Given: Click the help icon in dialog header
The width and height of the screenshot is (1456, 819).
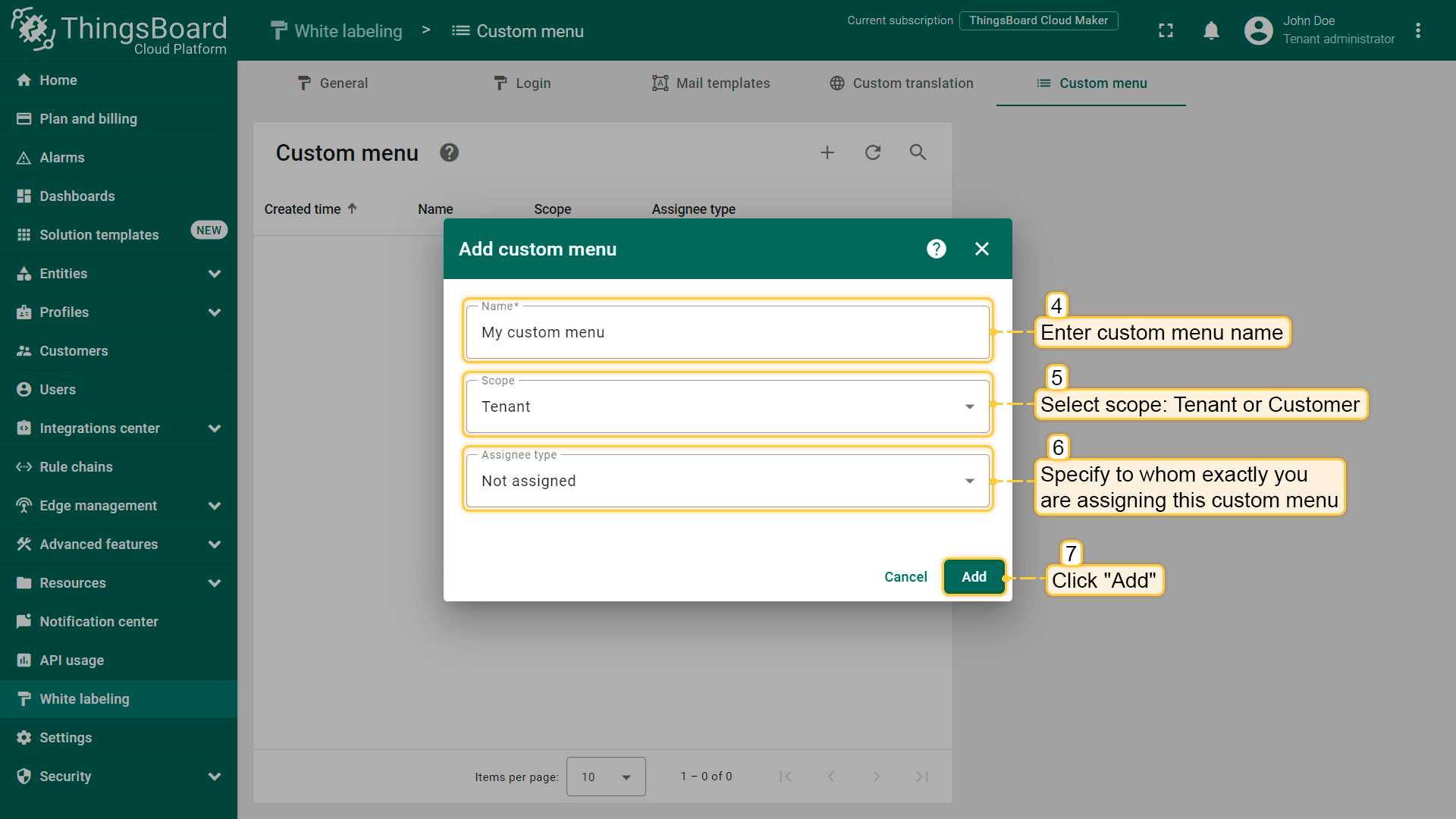Looking at the screenshot, I should [936, 249].
